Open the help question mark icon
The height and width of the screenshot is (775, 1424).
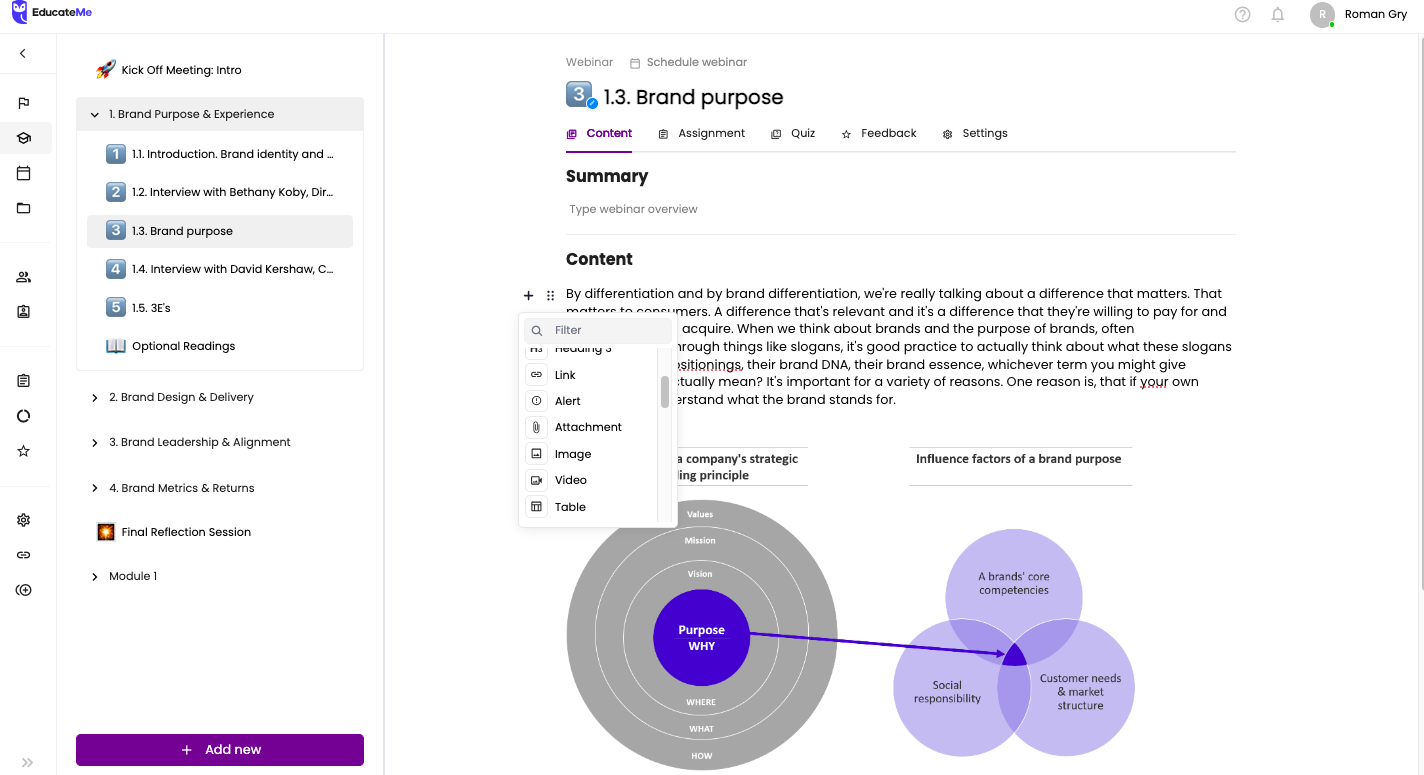pyautogui.click(x=1242, y=14)
